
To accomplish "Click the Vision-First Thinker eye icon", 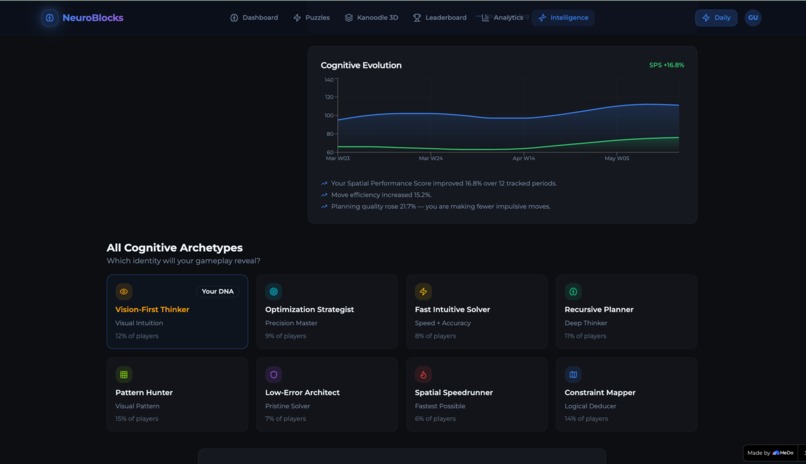I will [124, 291].
